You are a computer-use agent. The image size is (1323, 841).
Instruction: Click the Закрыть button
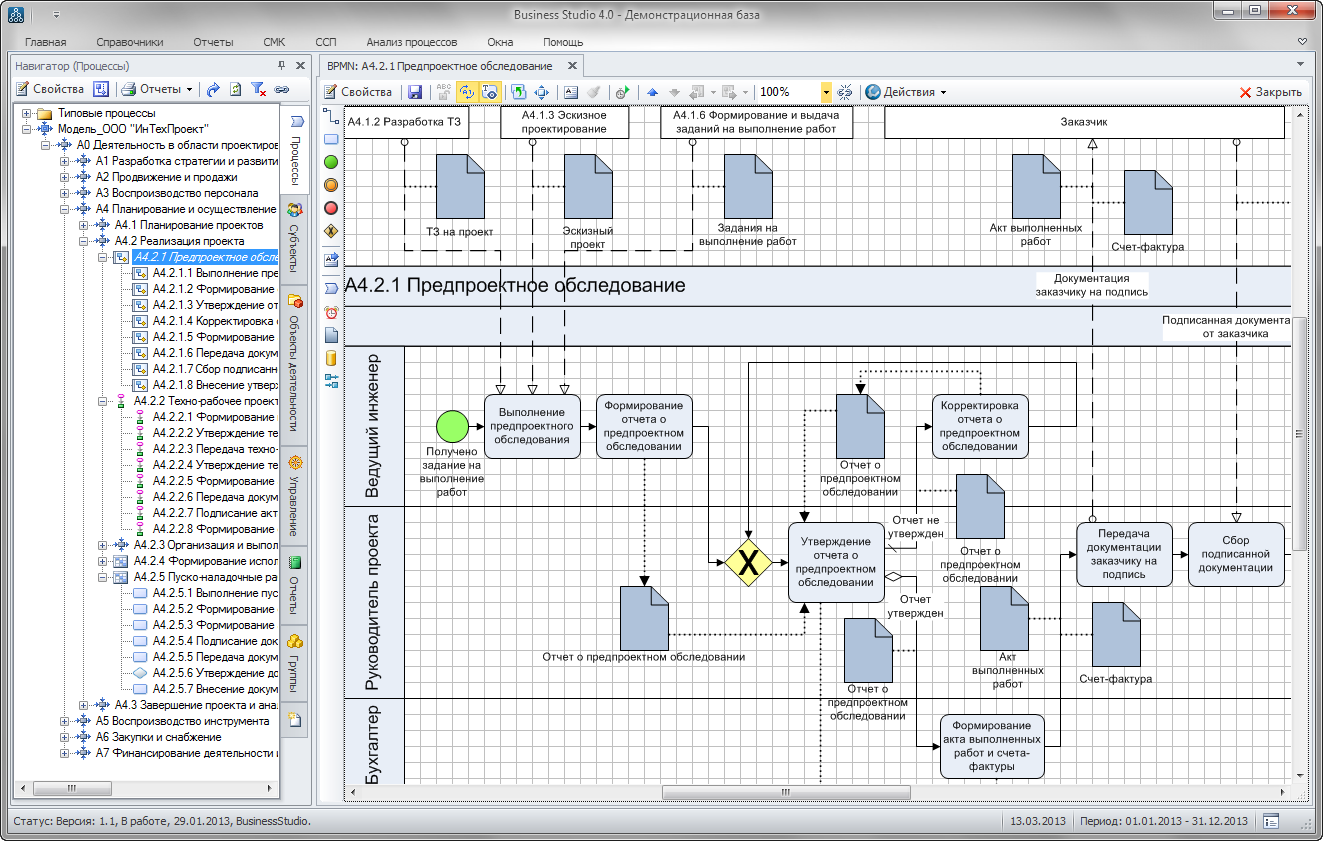click(1270, 92)
